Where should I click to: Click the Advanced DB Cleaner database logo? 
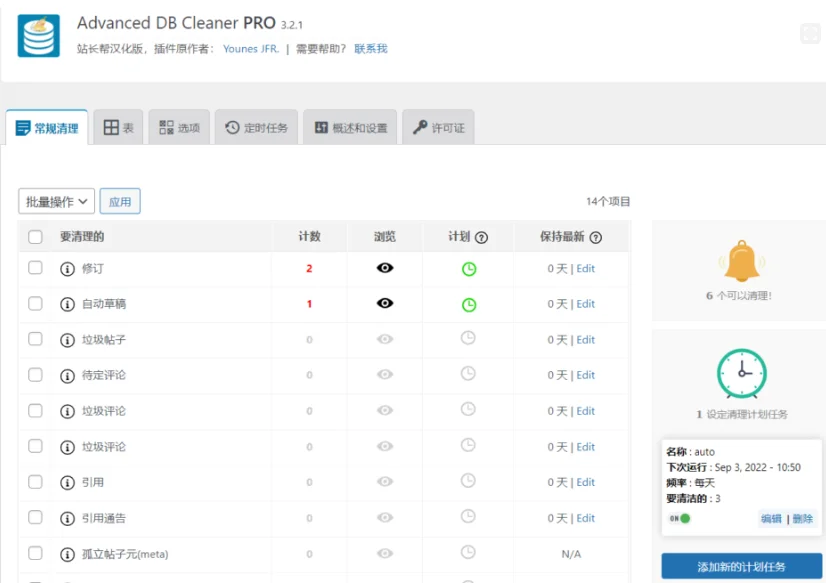[38, 35]
